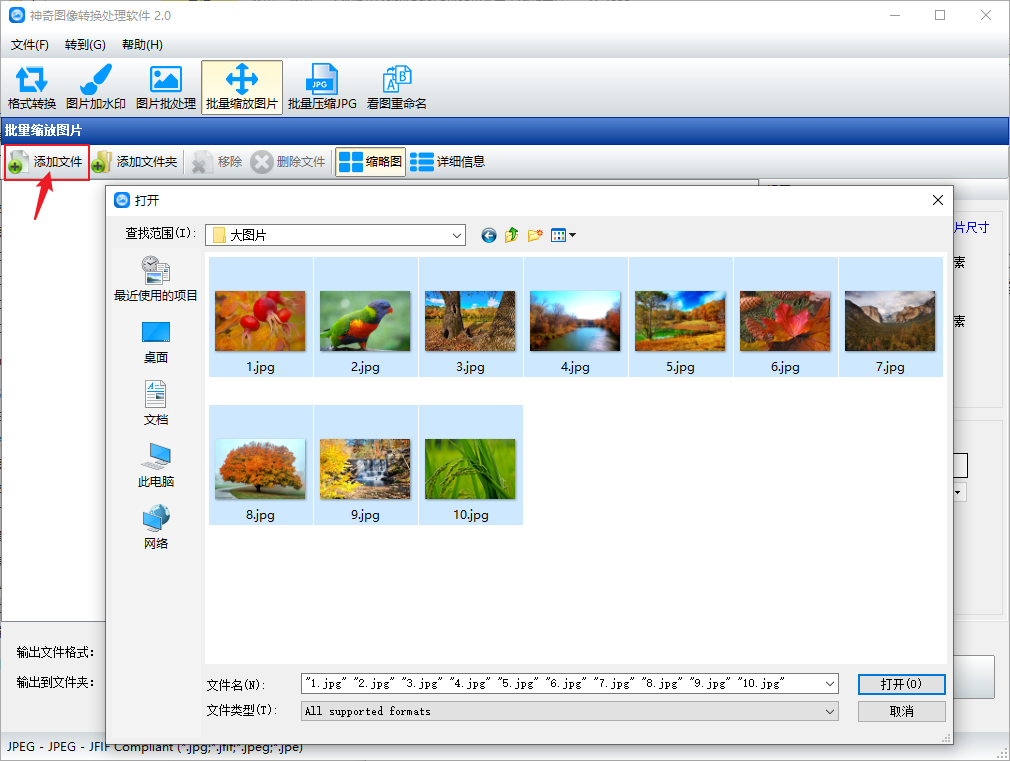Open the 帮助(H) menu
This screenshot has height=761, width=1010.
click(x=142, y=44)
